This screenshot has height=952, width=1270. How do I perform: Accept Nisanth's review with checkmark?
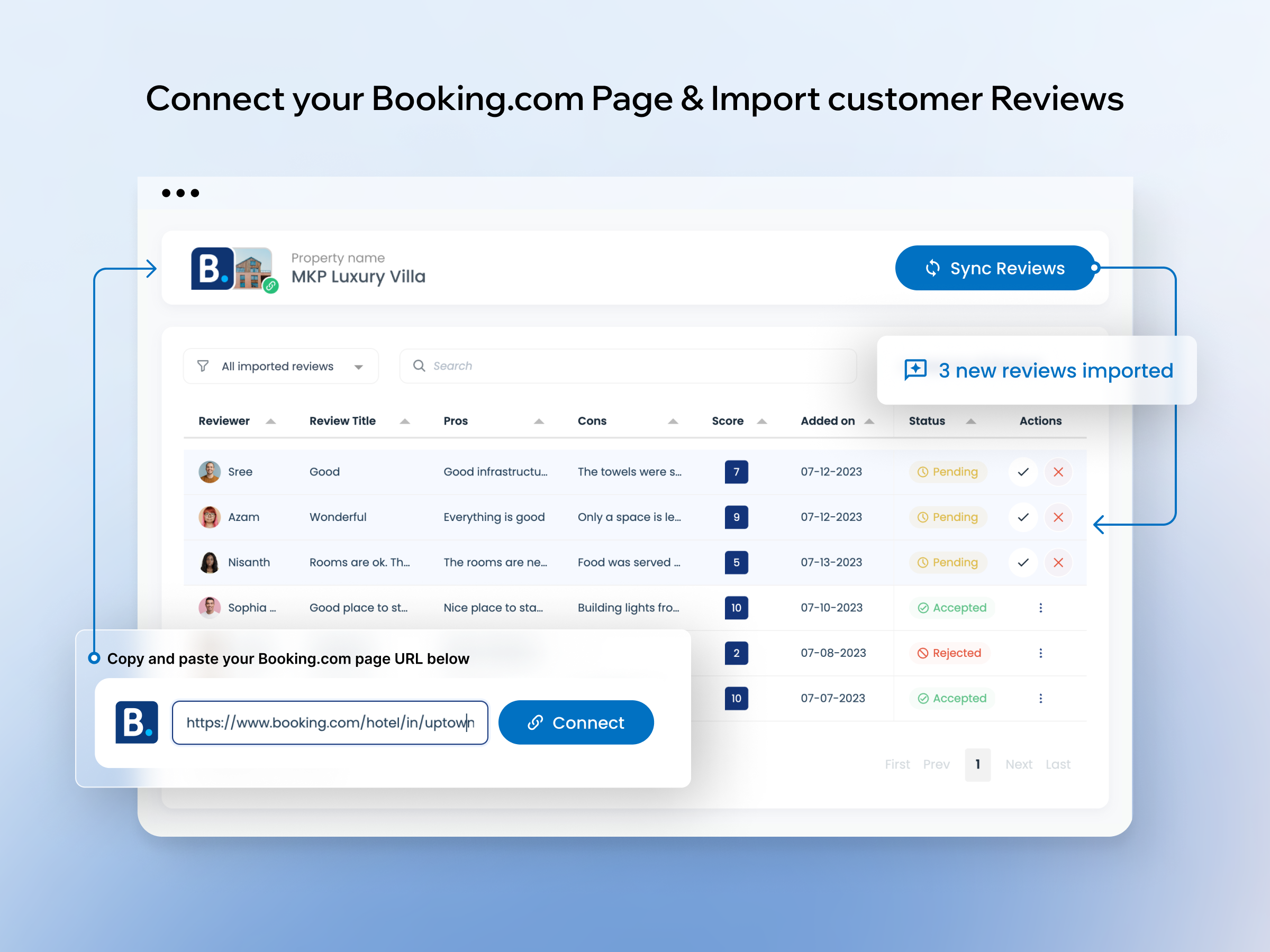click(1023, 562)
